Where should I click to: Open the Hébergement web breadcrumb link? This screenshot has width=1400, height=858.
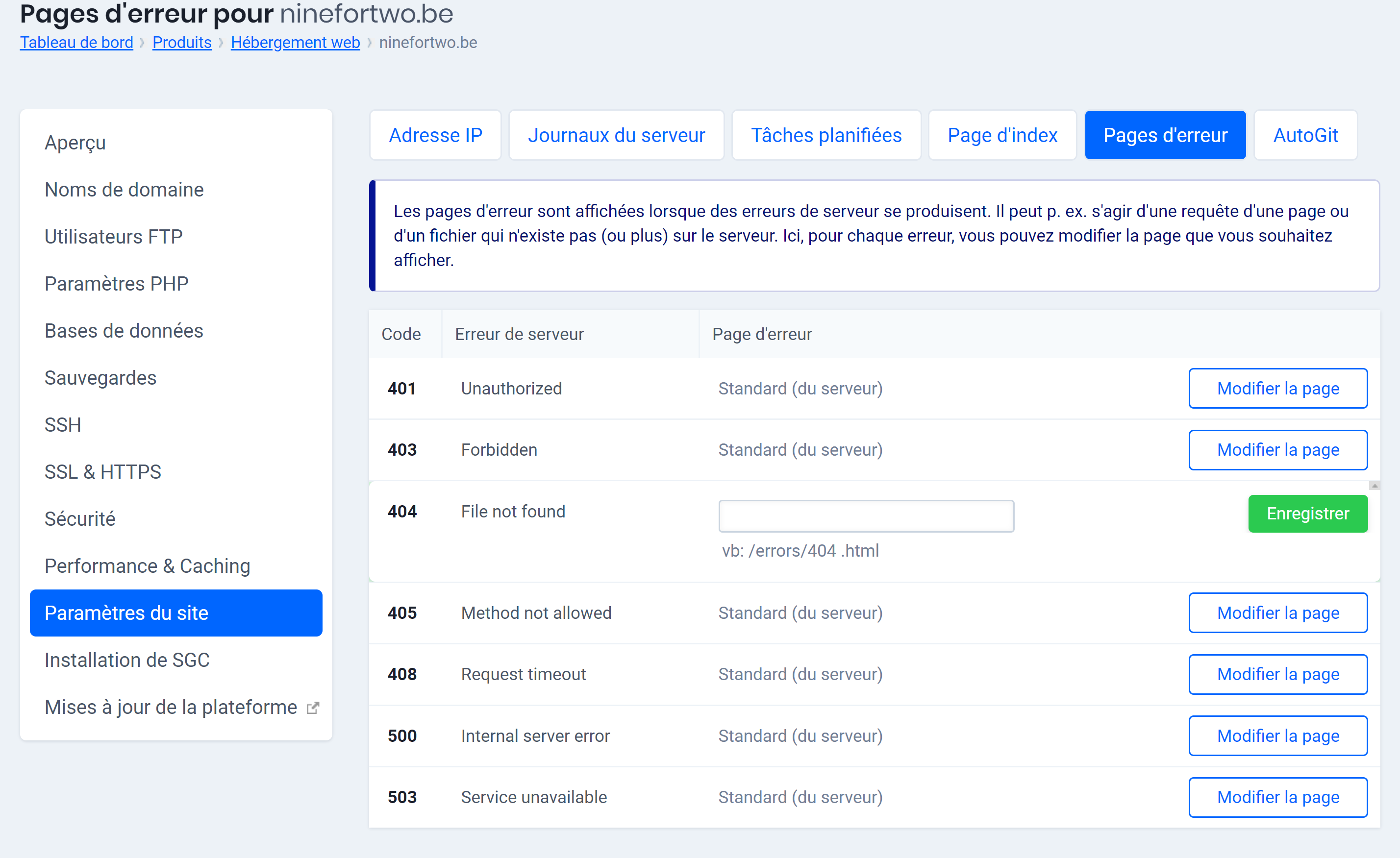click(x=295, y=43)
